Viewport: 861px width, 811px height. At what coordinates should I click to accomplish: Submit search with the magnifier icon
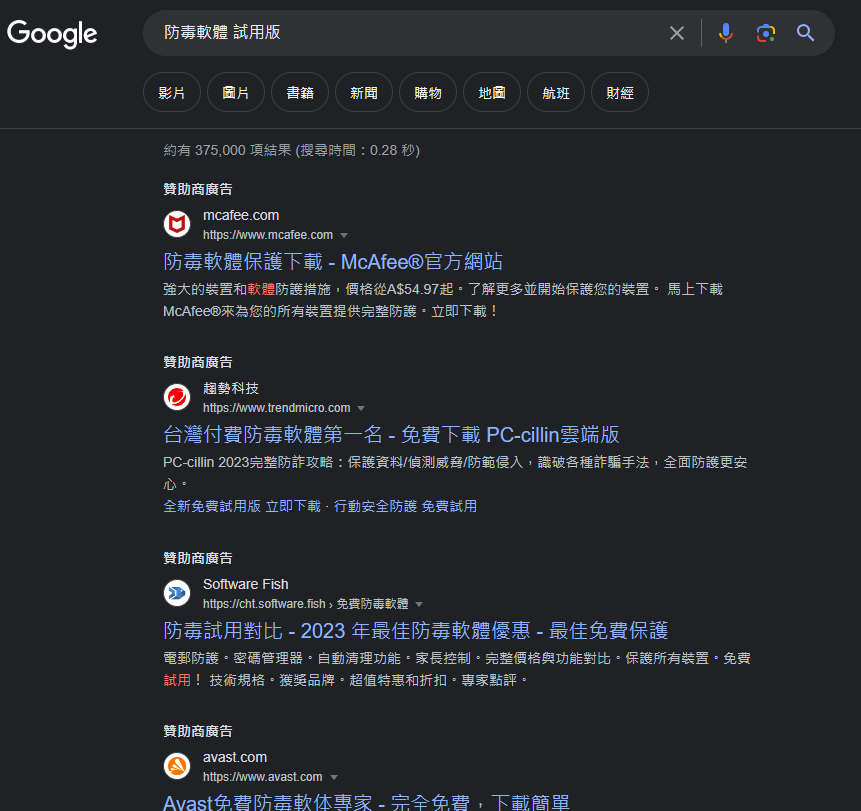point(805,33)
